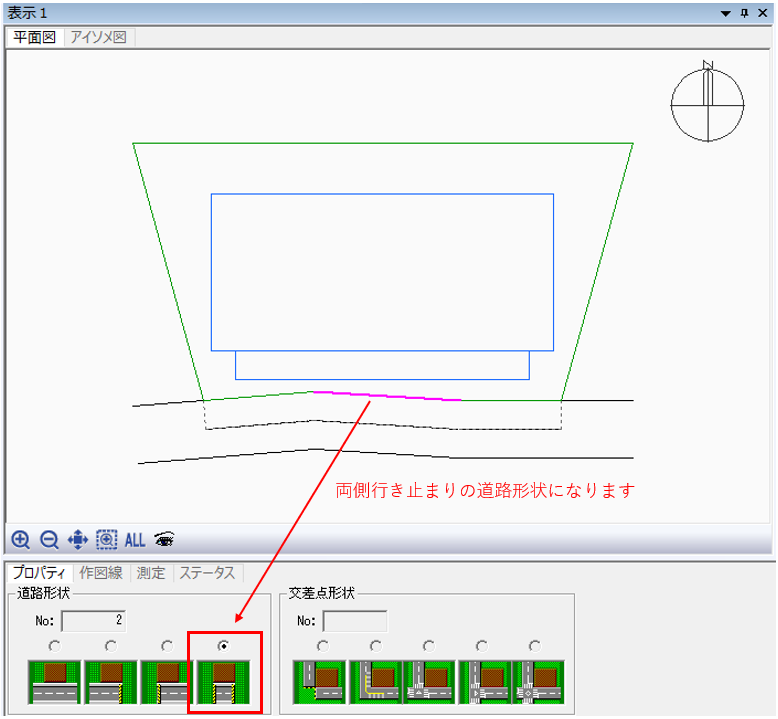The image size is (778, 719).
Task: Select the crossroad intersection radio button
Action: click(x=535, y=646)
